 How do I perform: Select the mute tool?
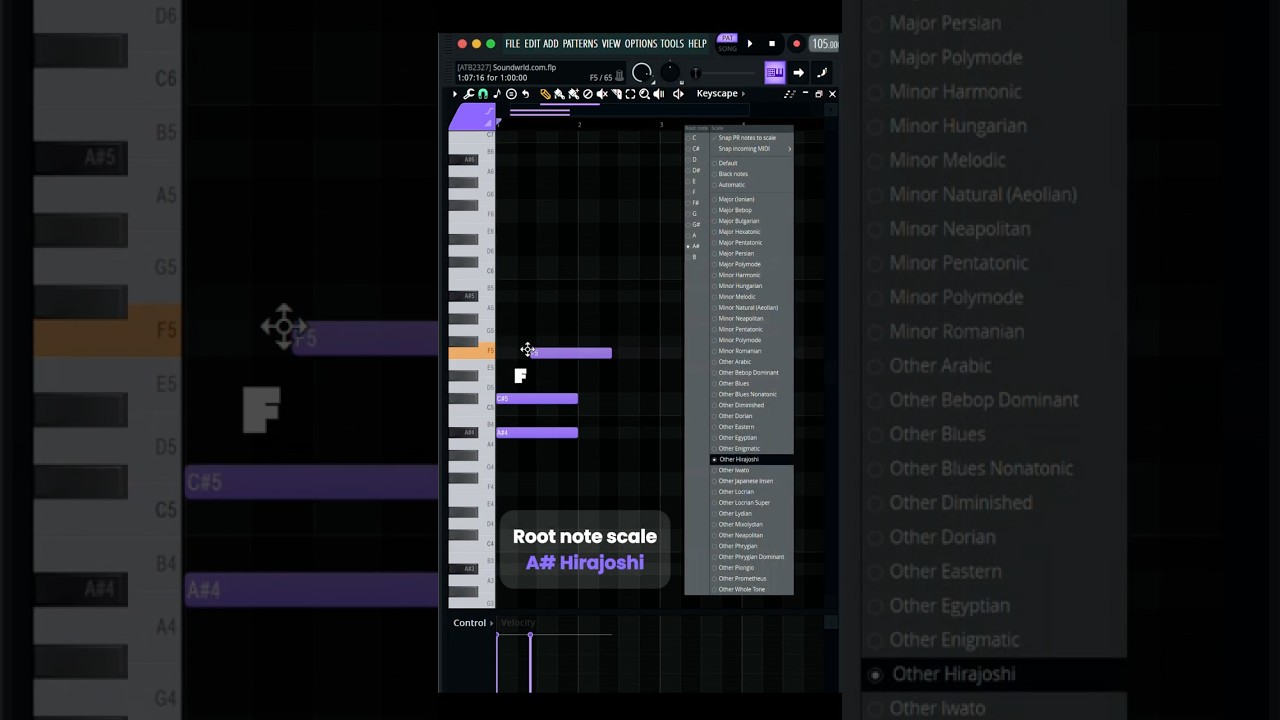pos(602,94)
